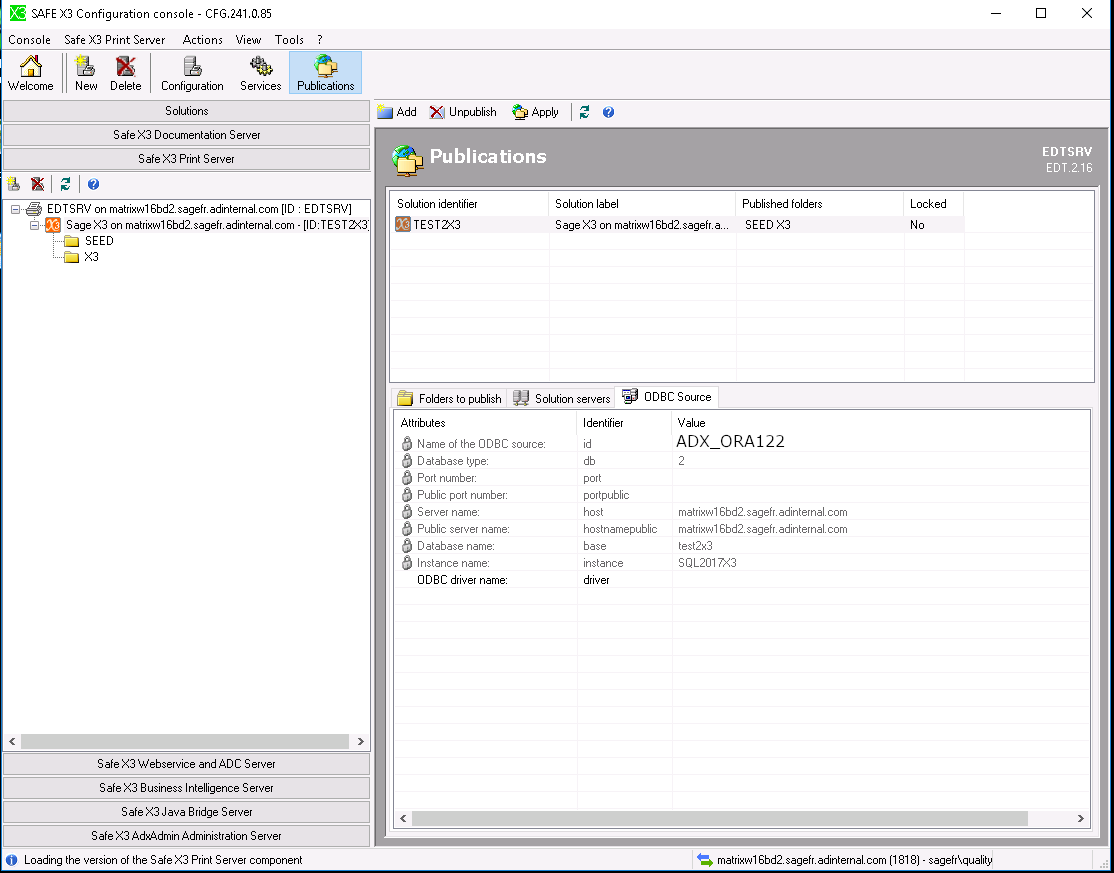Screen dimensions: 1114x873
Task: Collapse the Sage X3 solution node
Action: pyautogui.click(x=34, y=225)
